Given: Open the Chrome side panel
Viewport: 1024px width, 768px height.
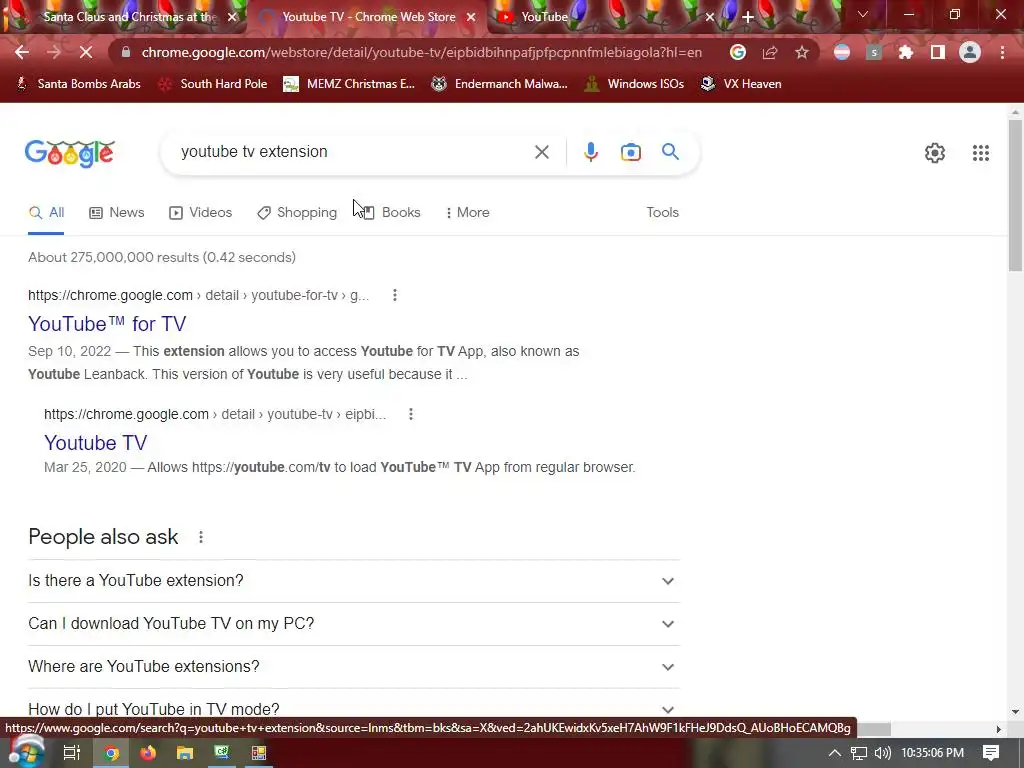Looking at the screenshot, I should (x=937, y=52).
